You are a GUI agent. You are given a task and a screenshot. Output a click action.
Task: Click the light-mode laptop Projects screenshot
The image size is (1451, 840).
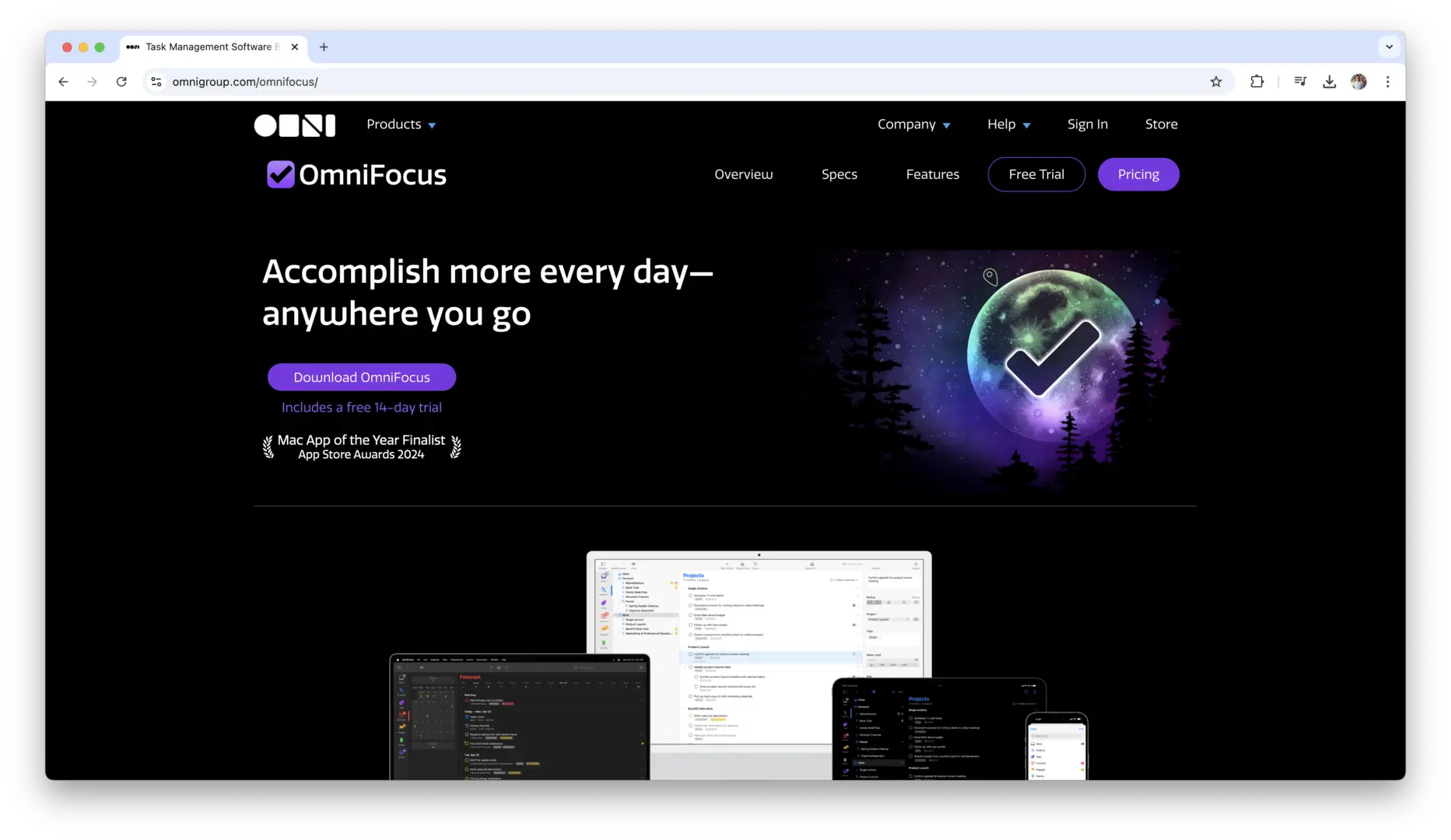[x=759, y=649]
